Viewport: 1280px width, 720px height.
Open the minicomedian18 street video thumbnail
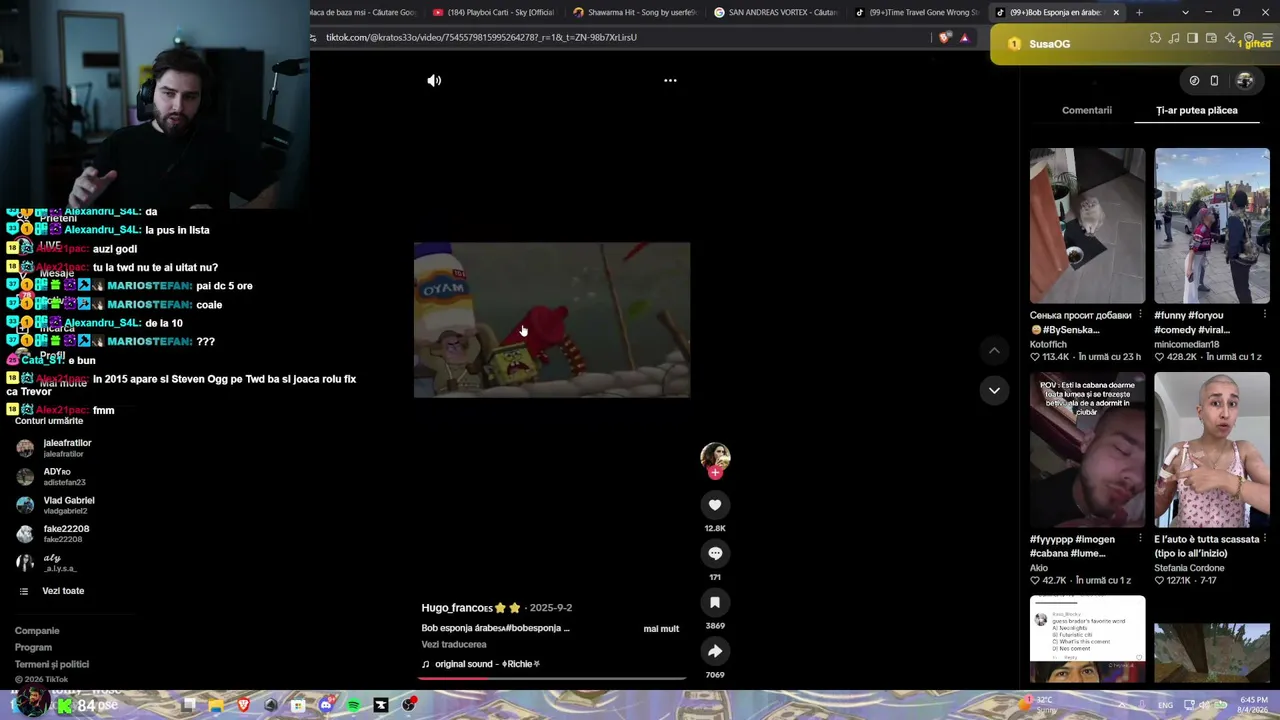[1212, 226]
